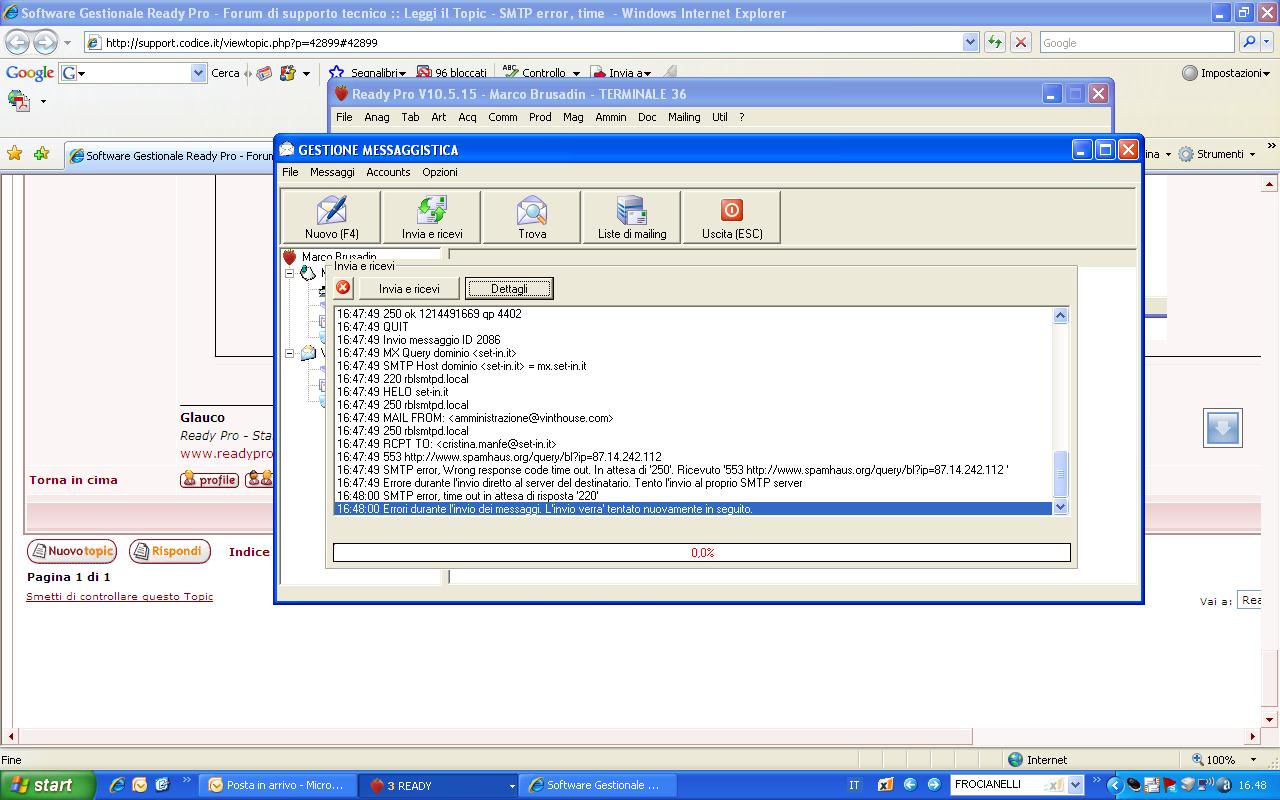The height and width of the screenshot is (800, 1280).
Task: Open the address bar URL dropdown arrow
Action: [970, 42]
